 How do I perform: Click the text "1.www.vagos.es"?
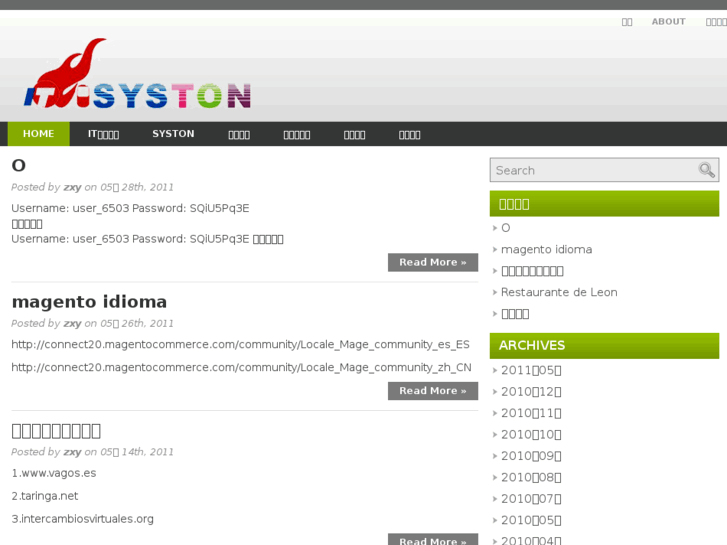click(54, 473)
